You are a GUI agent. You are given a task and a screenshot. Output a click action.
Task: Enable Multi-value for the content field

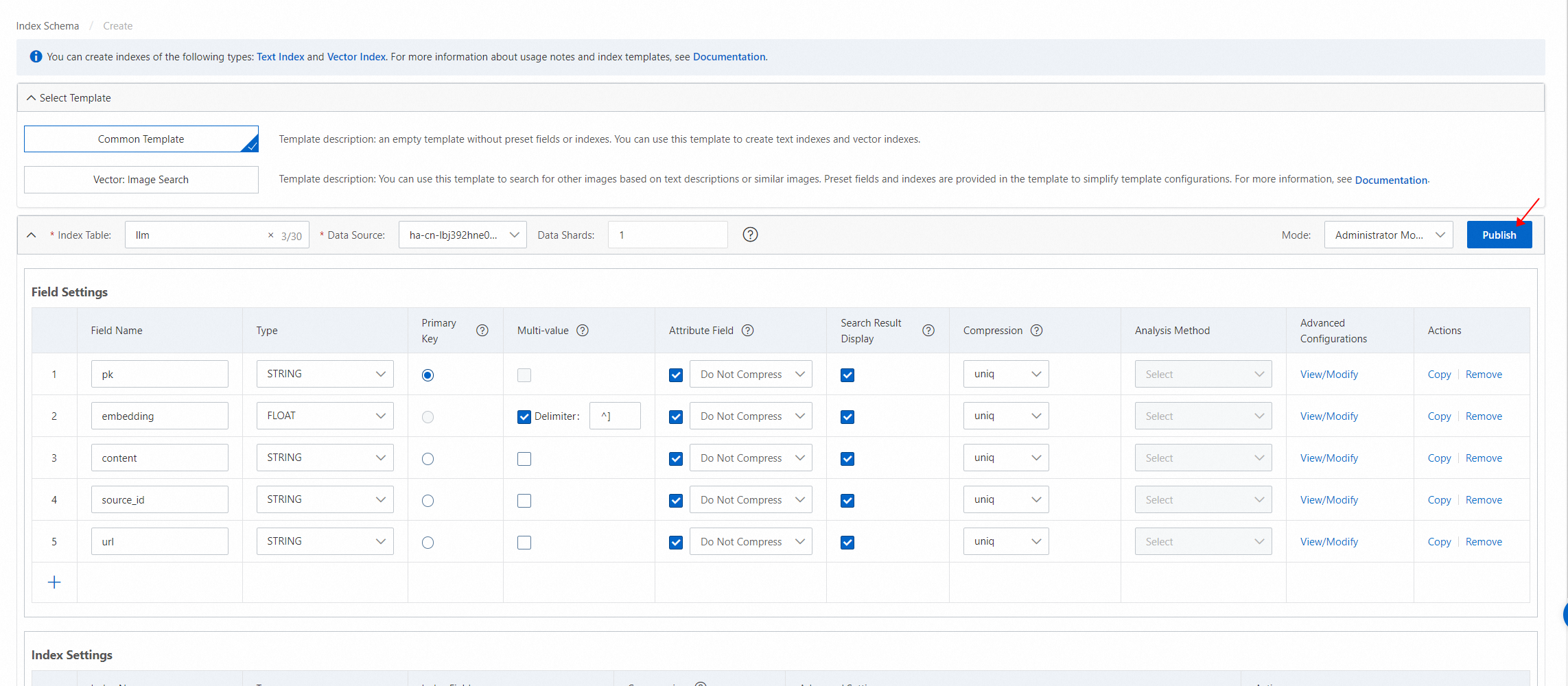[524, 459]
